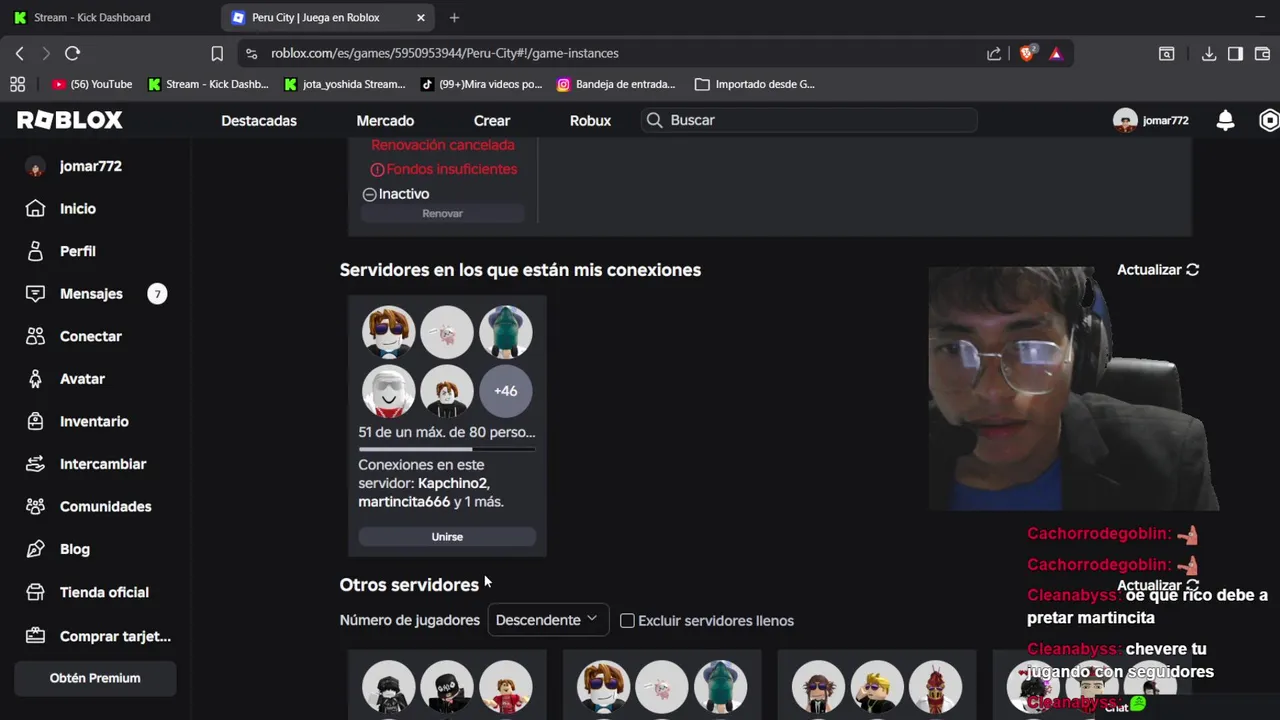Image resolution: width=1280 pixels, height=720 pixels.
Task: Open the bookmarks apps grid icon
Action: 17,84
